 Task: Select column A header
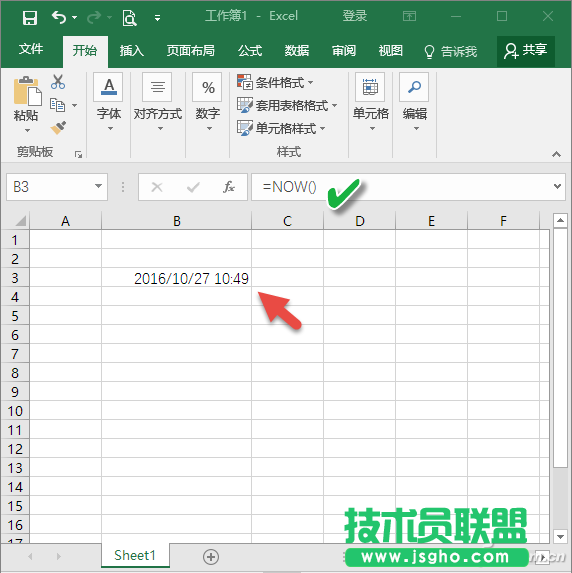coord(65,221)
